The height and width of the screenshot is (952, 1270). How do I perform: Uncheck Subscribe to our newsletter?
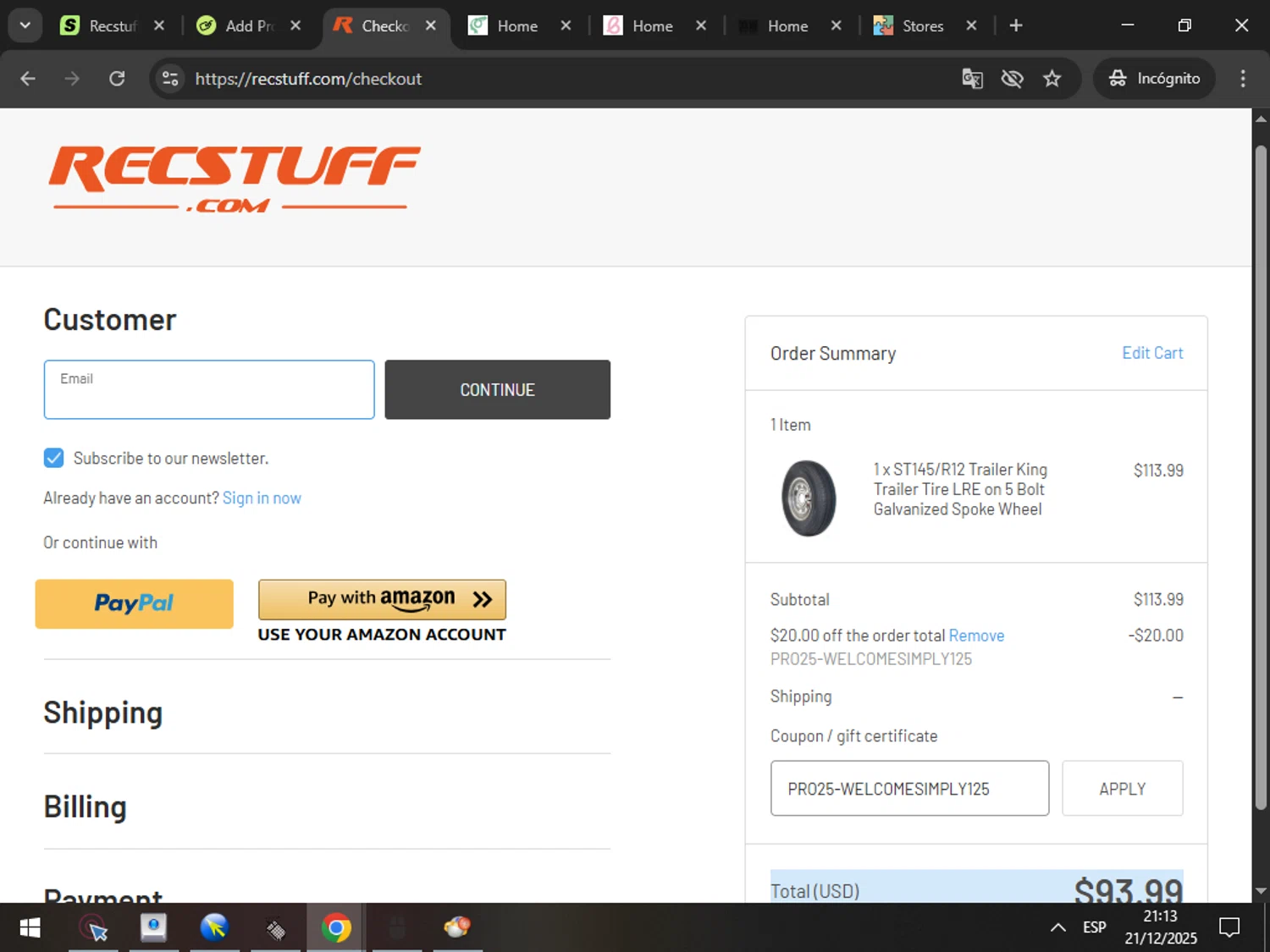coord(53,458)
